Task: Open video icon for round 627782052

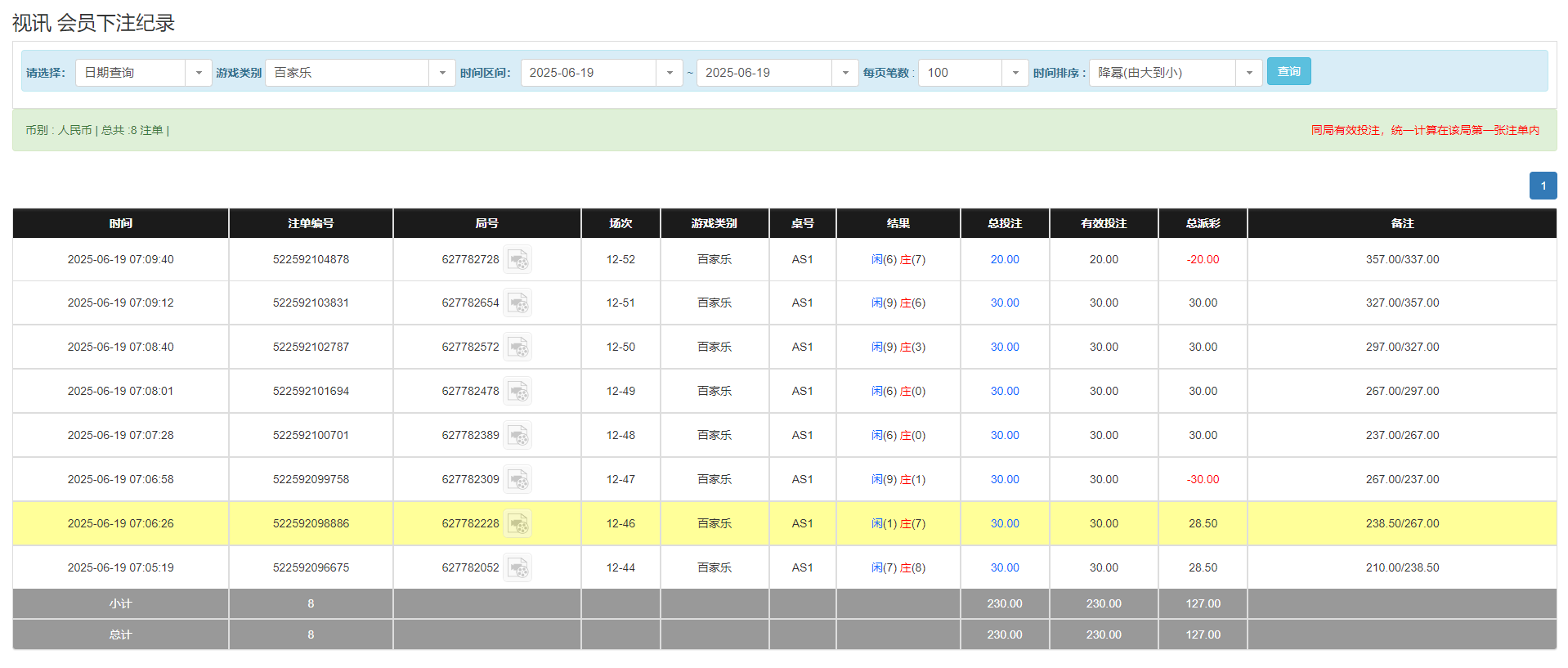Action: [x=517, y=568]
